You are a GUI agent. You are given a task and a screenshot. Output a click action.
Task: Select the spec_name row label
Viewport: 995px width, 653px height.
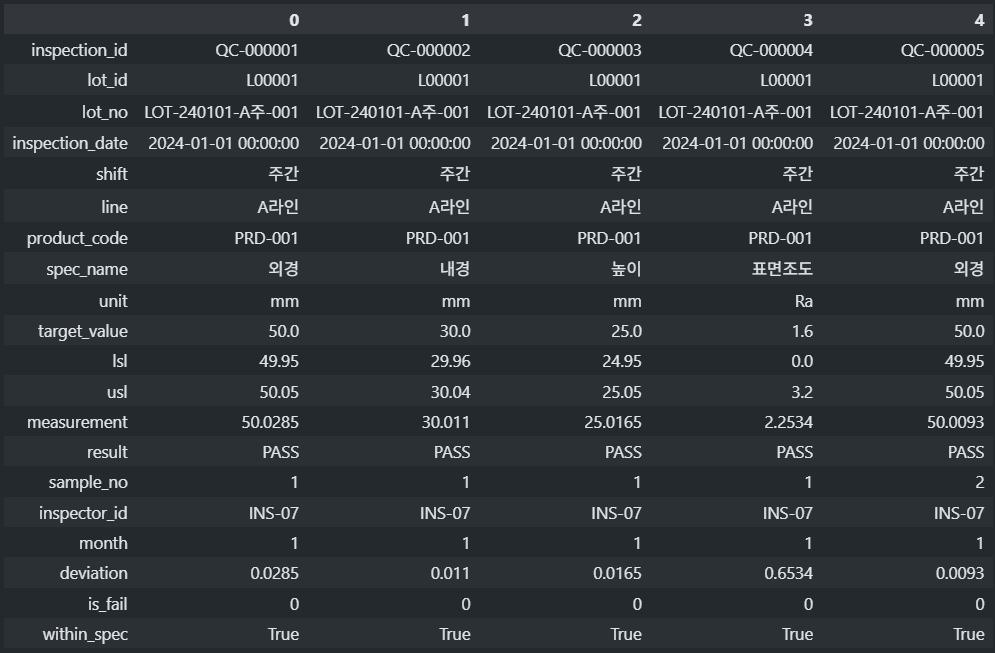84,269
